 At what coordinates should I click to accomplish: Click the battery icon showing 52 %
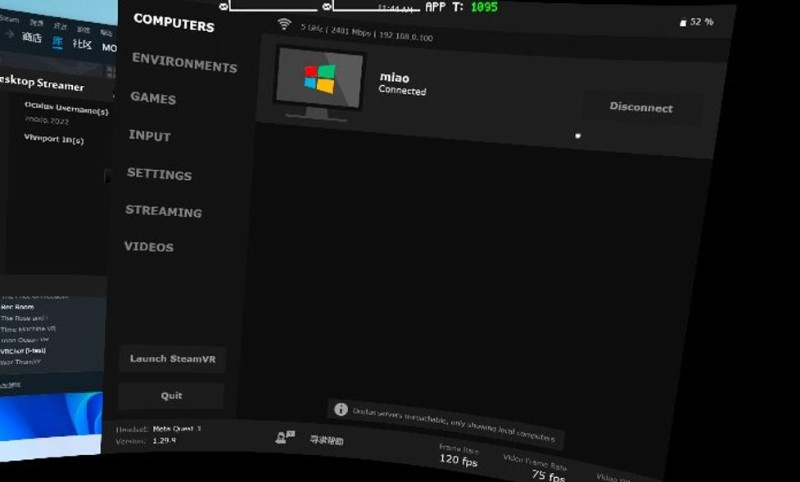pyautogui.click(x=683, y=22)
